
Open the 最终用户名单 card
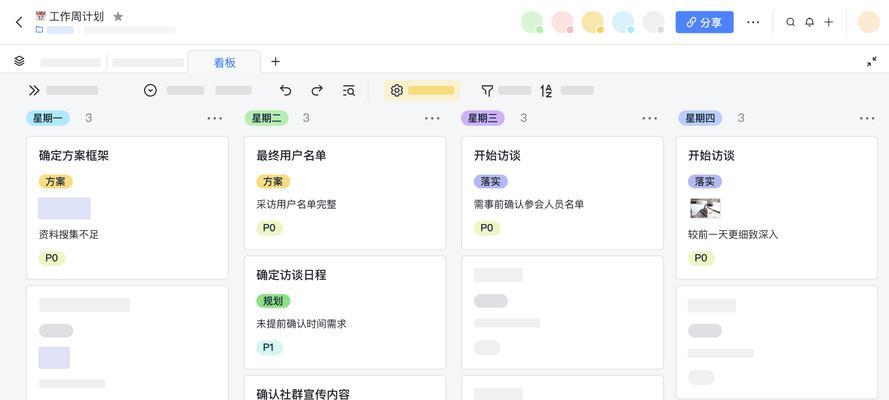click(345, 193)
